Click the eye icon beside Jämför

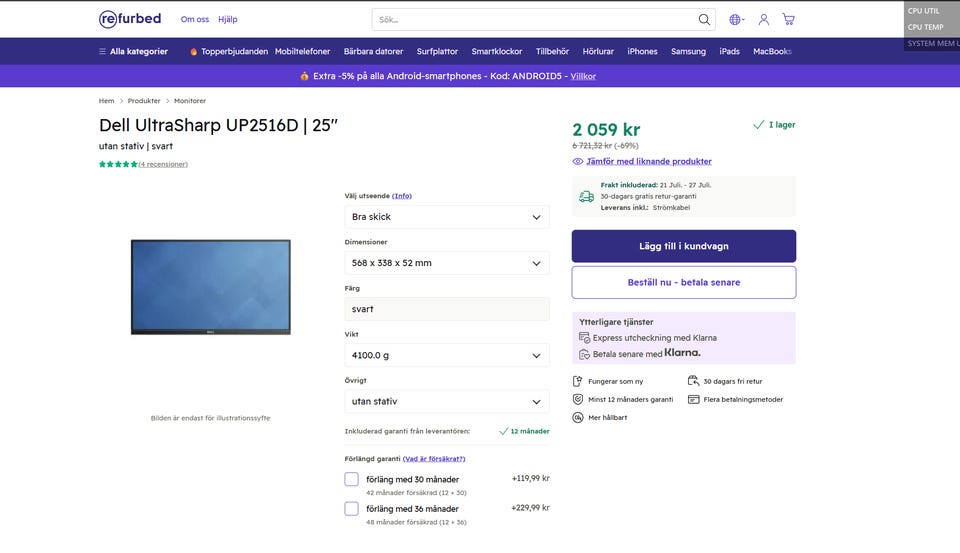pos(577,162)
